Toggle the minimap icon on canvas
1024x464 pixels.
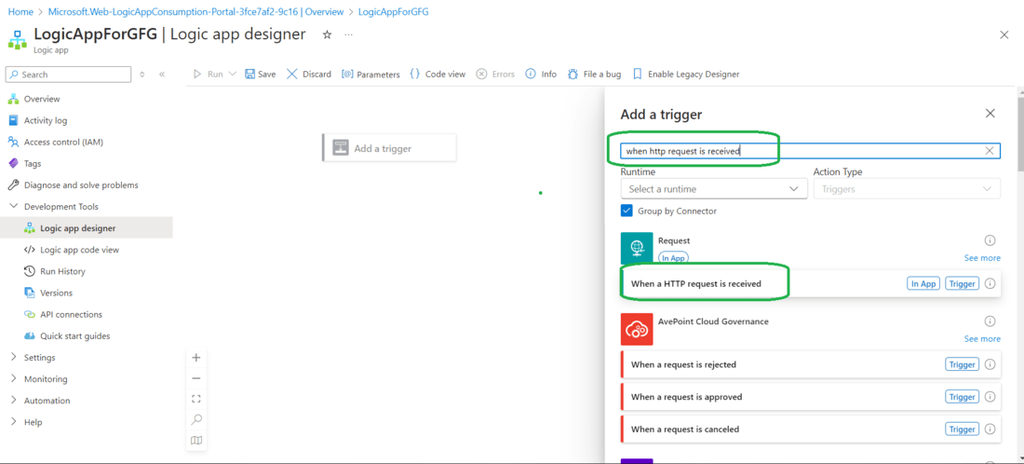[196, 440]
